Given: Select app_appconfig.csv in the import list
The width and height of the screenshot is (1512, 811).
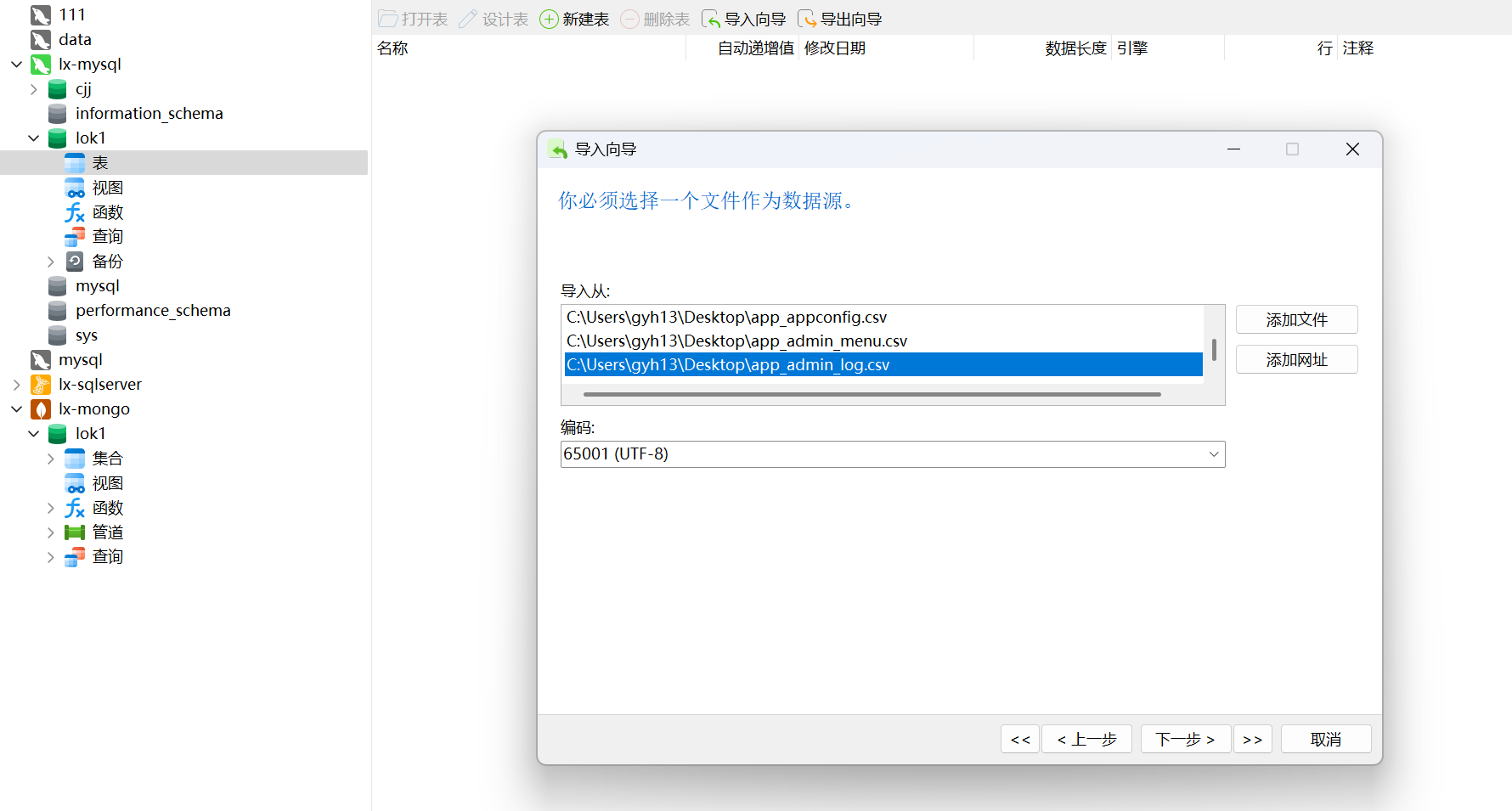Looking at the screenshot, I should point(726,318).
